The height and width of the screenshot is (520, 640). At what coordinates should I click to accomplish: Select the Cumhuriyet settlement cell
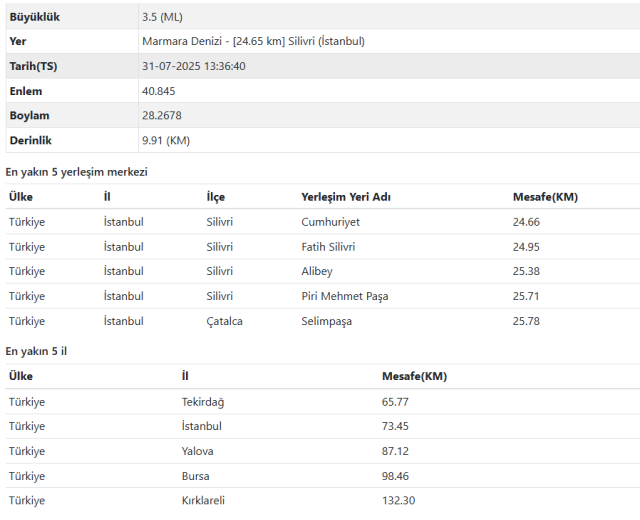pyautogui.click(x=330, y=222)
